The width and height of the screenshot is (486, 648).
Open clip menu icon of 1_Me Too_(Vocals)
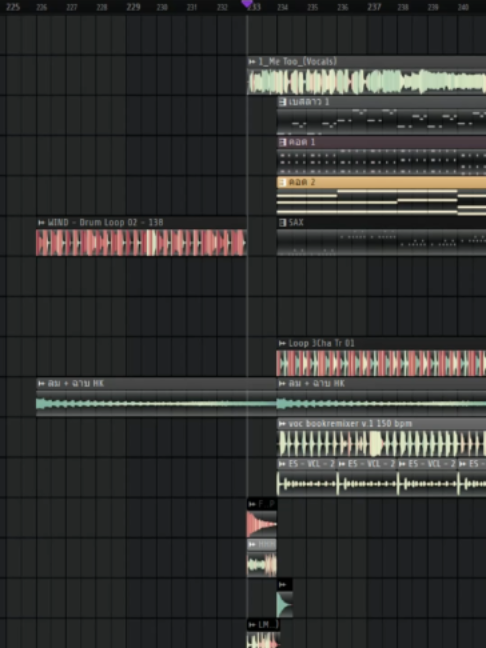tap(252, 62)
